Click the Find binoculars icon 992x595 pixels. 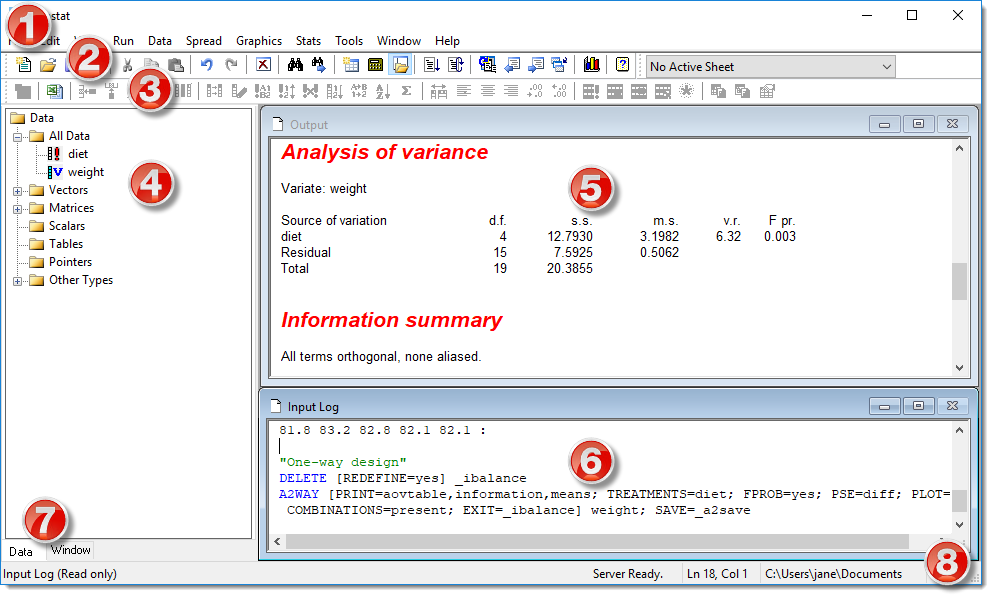[294, 64]
